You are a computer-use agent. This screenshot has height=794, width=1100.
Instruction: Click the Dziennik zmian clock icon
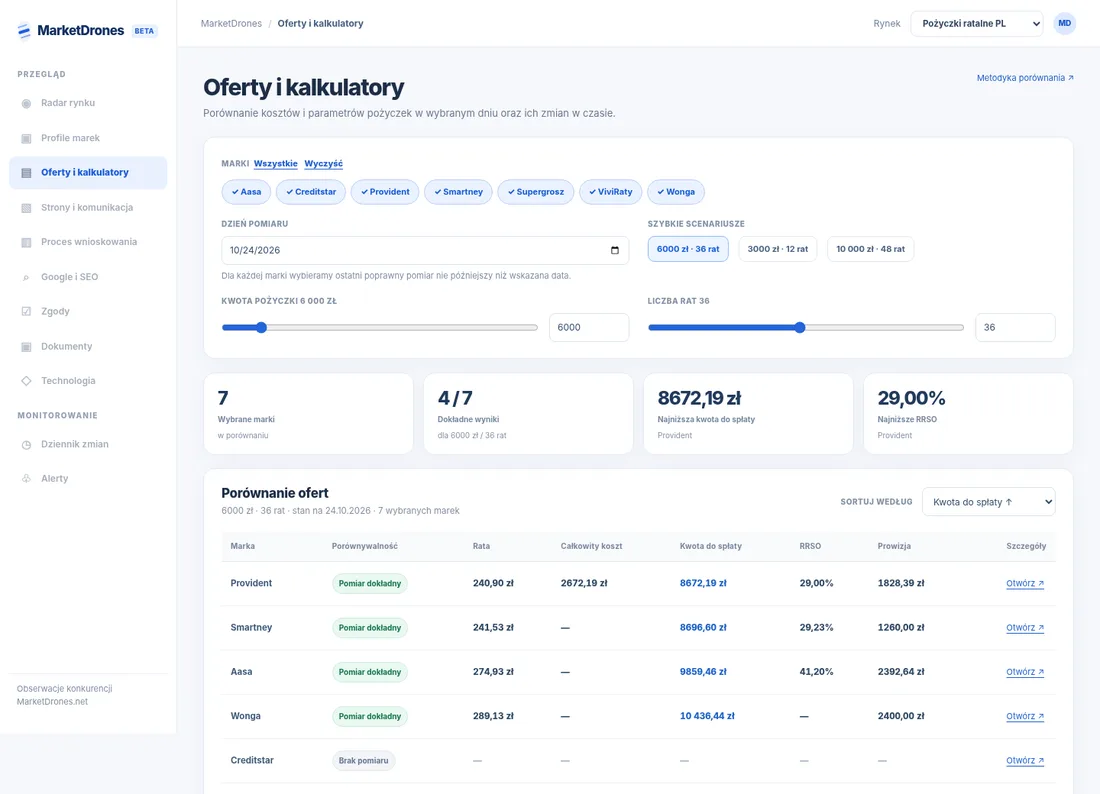pos(26,445)
